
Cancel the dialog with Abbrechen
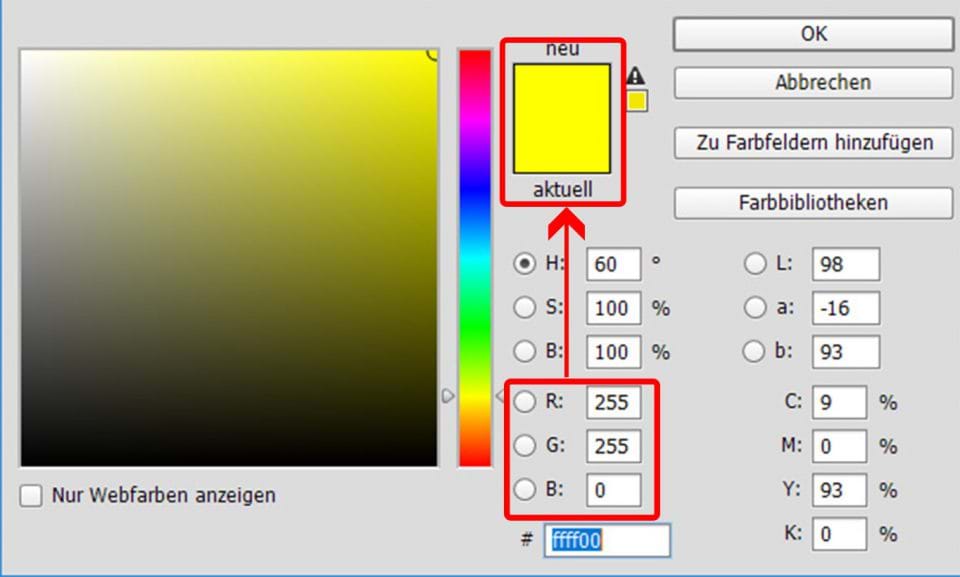click(x=812, y=82)
